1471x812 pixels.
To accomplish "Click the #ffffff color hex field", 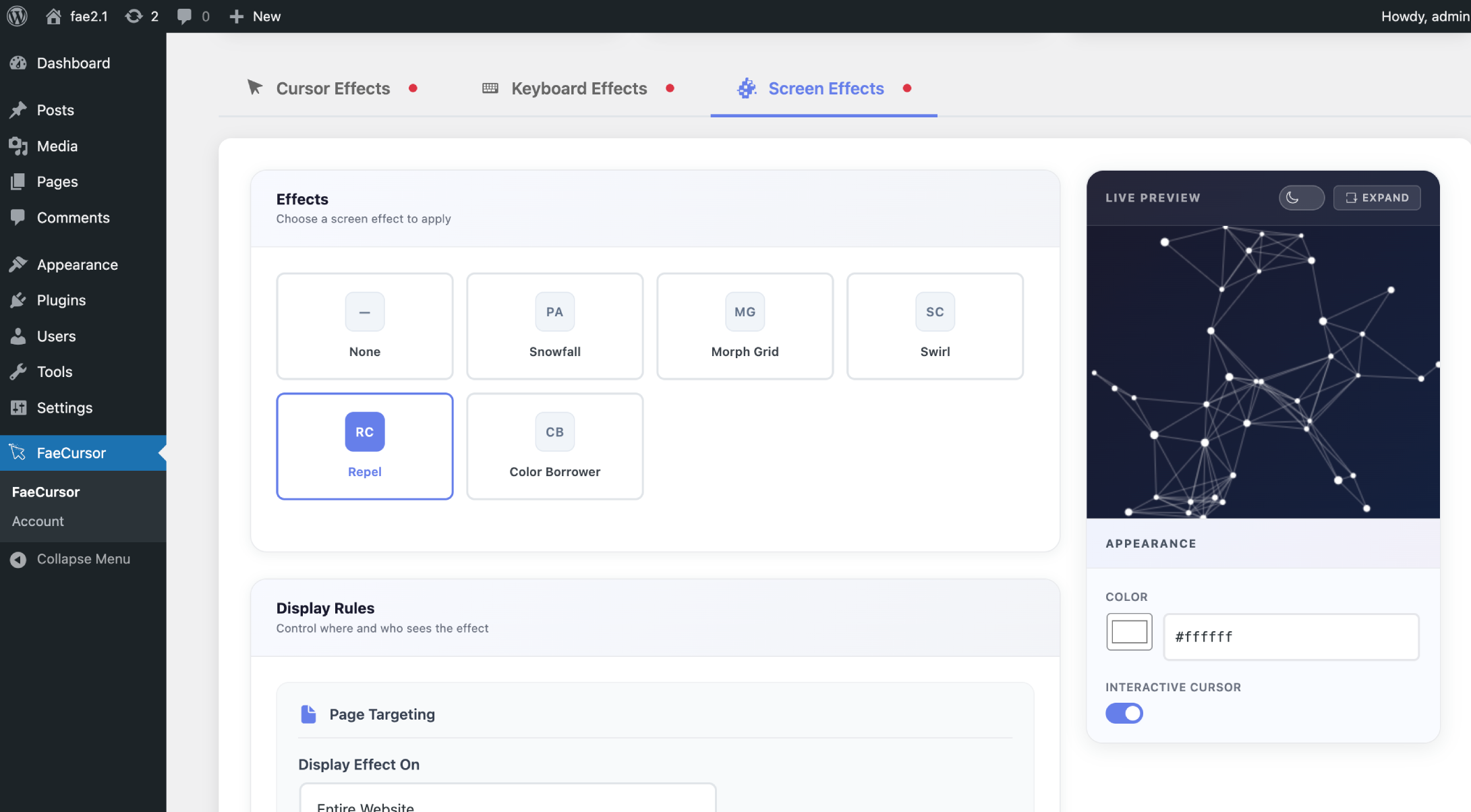I will (1291, 637).
